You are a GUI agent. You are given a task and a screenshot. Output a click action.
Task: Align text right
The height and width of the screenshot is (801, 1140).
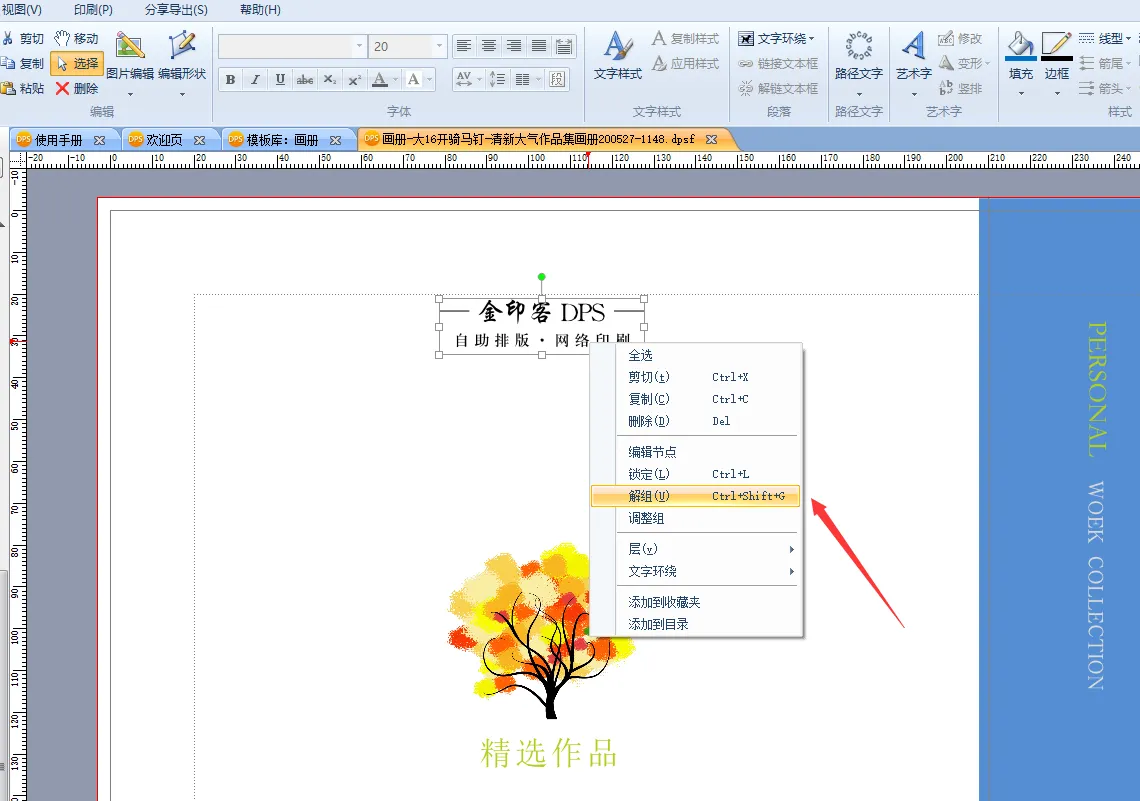pos(513,47)
